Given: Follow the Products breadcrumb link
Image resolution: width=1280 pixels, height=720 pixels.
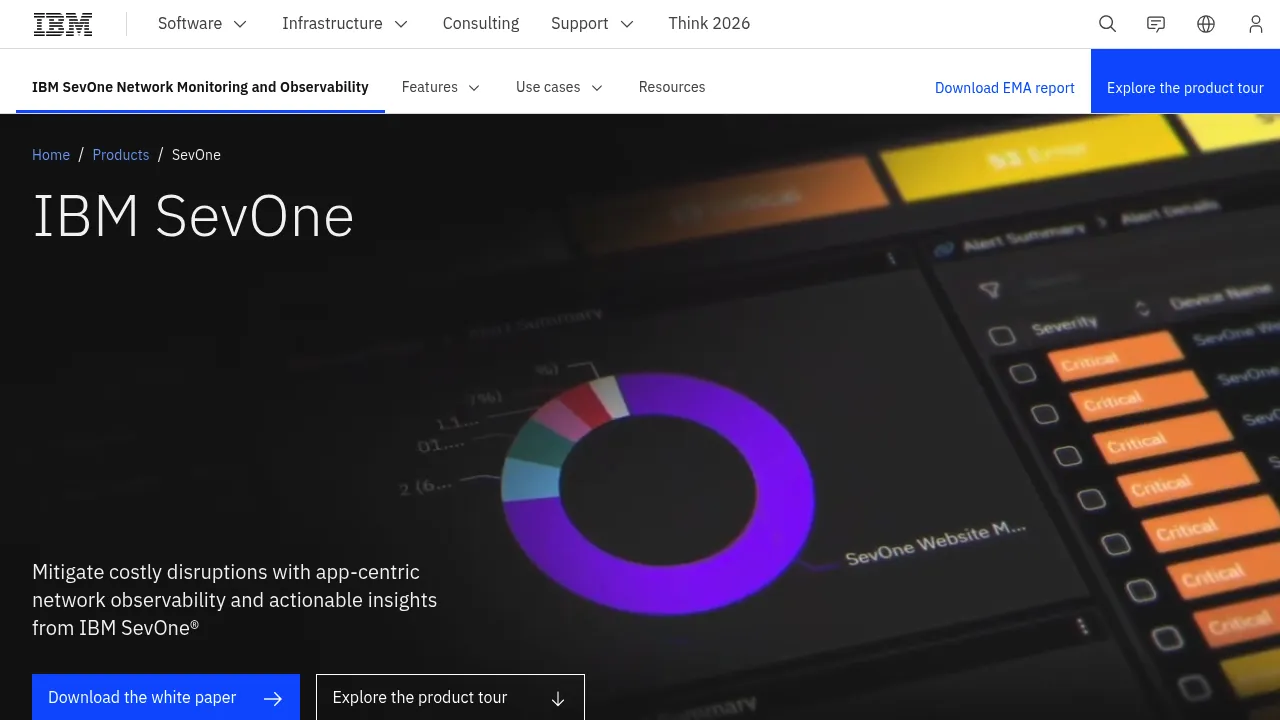Looking at the screenshot, I should pyautogui.click(x=121, y=155).
